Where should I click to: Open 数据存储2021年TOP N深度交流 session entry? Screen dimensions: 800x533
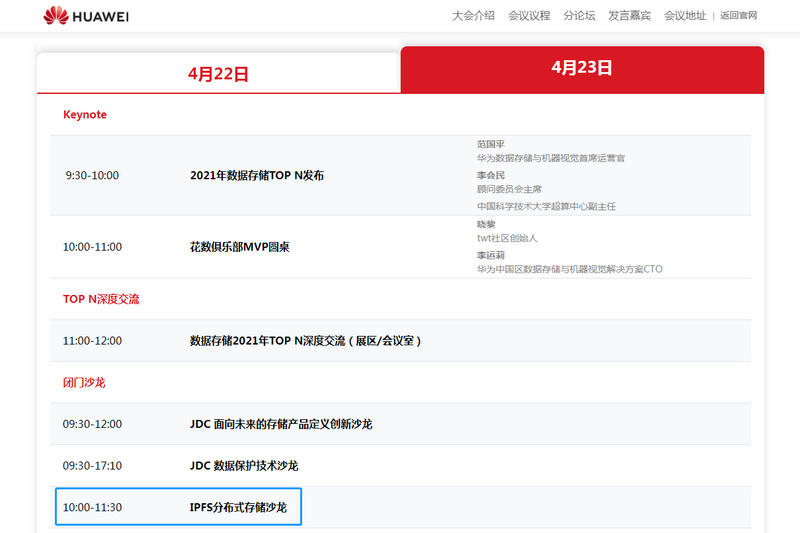point(305,341)
